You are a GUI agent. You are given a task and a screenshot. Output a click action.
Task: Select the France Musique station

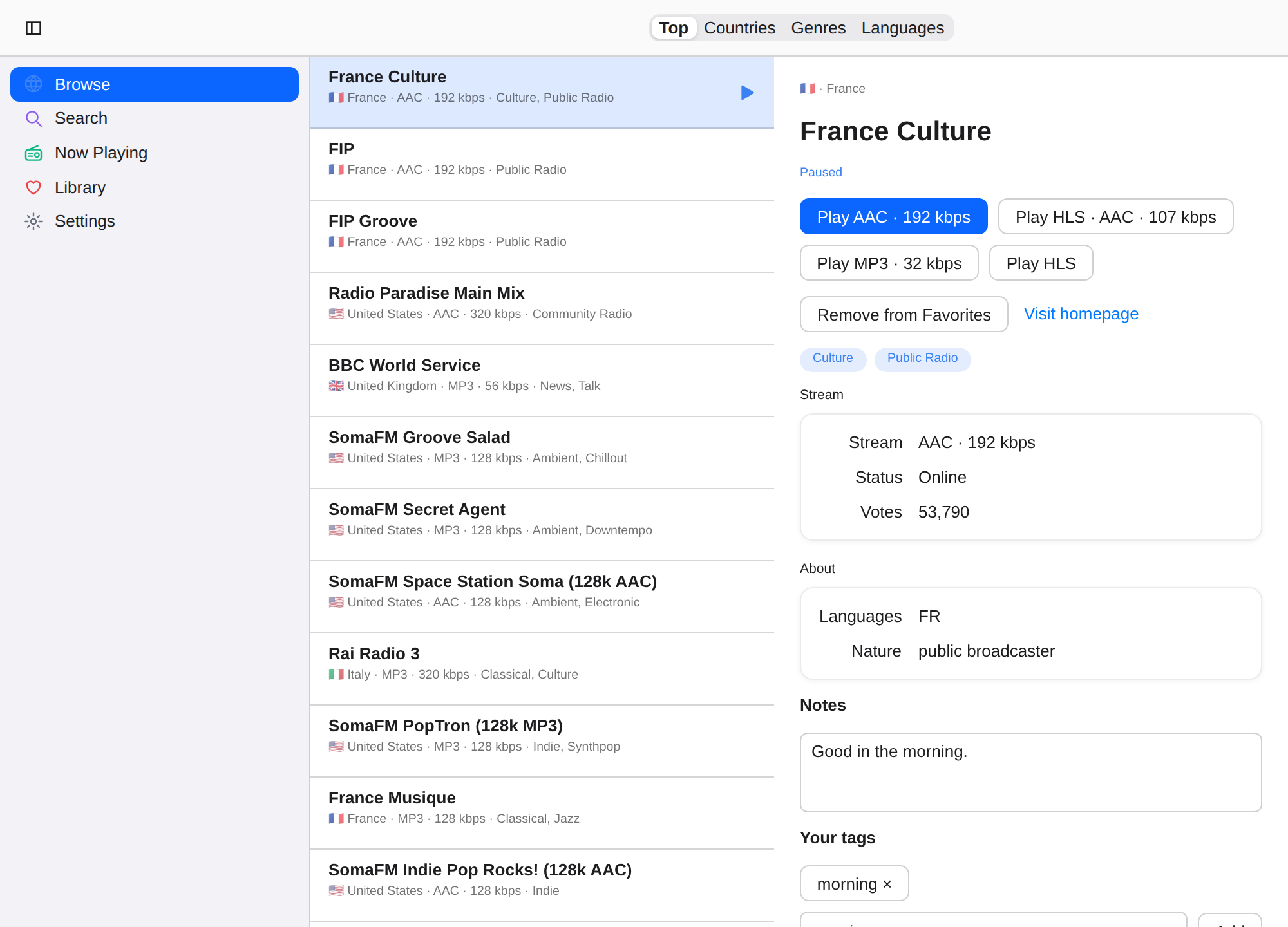click(x=542, y=814)
